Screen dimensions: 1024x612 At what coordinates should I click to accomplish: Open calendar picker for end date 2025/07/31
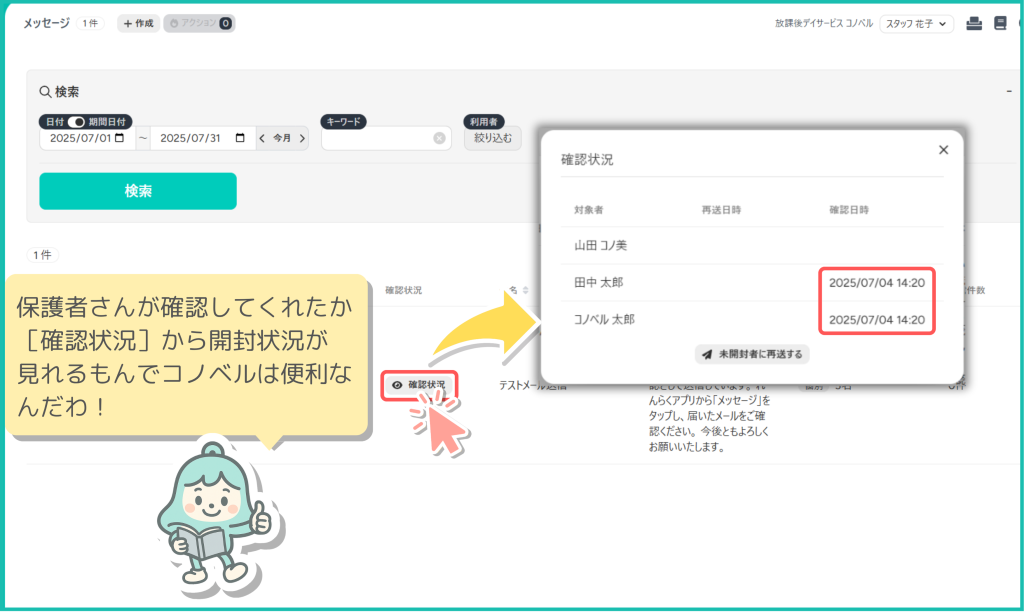[239, 139]
